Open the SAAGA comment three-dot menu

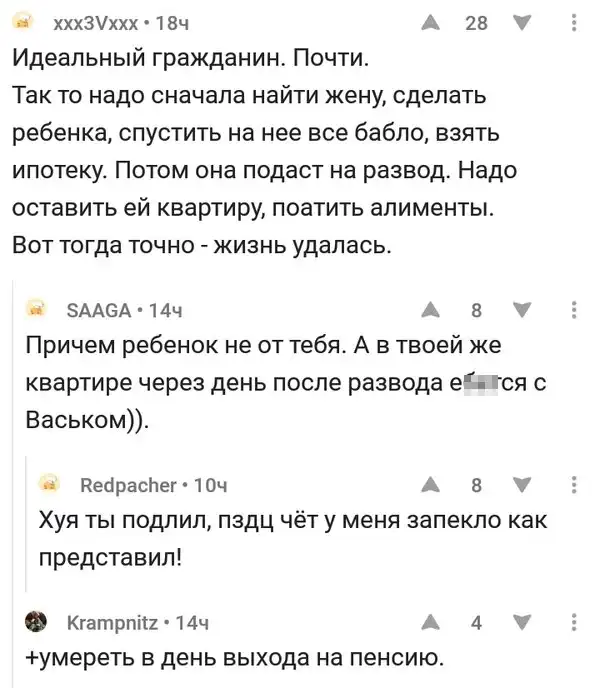[x=572, y=310]
